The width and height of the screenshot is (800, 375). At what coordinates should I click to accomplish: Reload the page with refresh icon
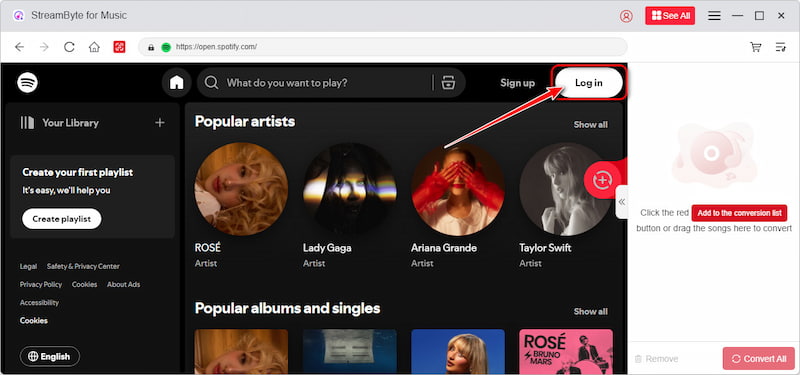[x=69, y=47]
